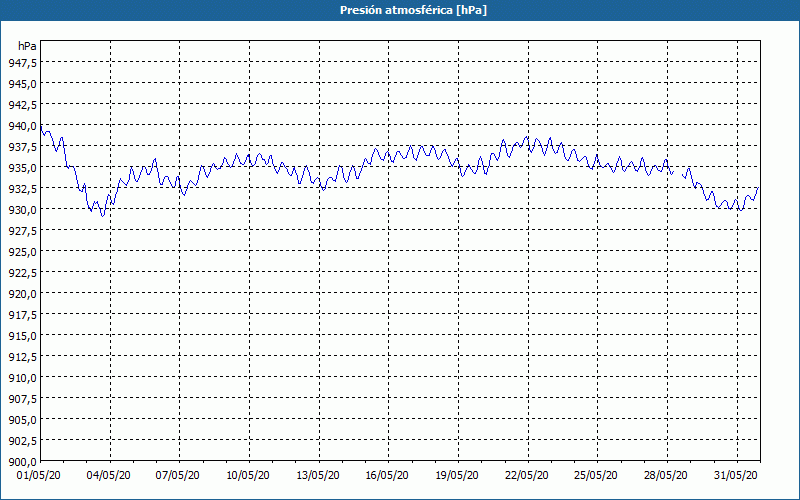Click the 917,5 y-axis label
Screen dimensions: 800x500
(22, 314)
